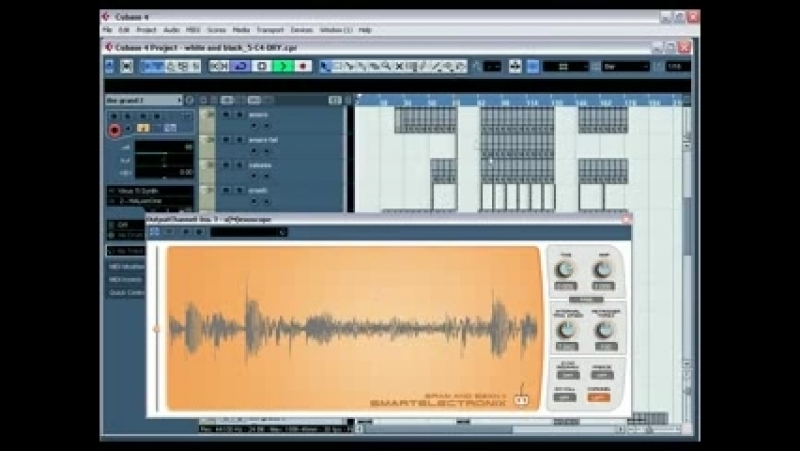Mute the snare track
The width and height of the screenshot is (800, 451).
226,115
